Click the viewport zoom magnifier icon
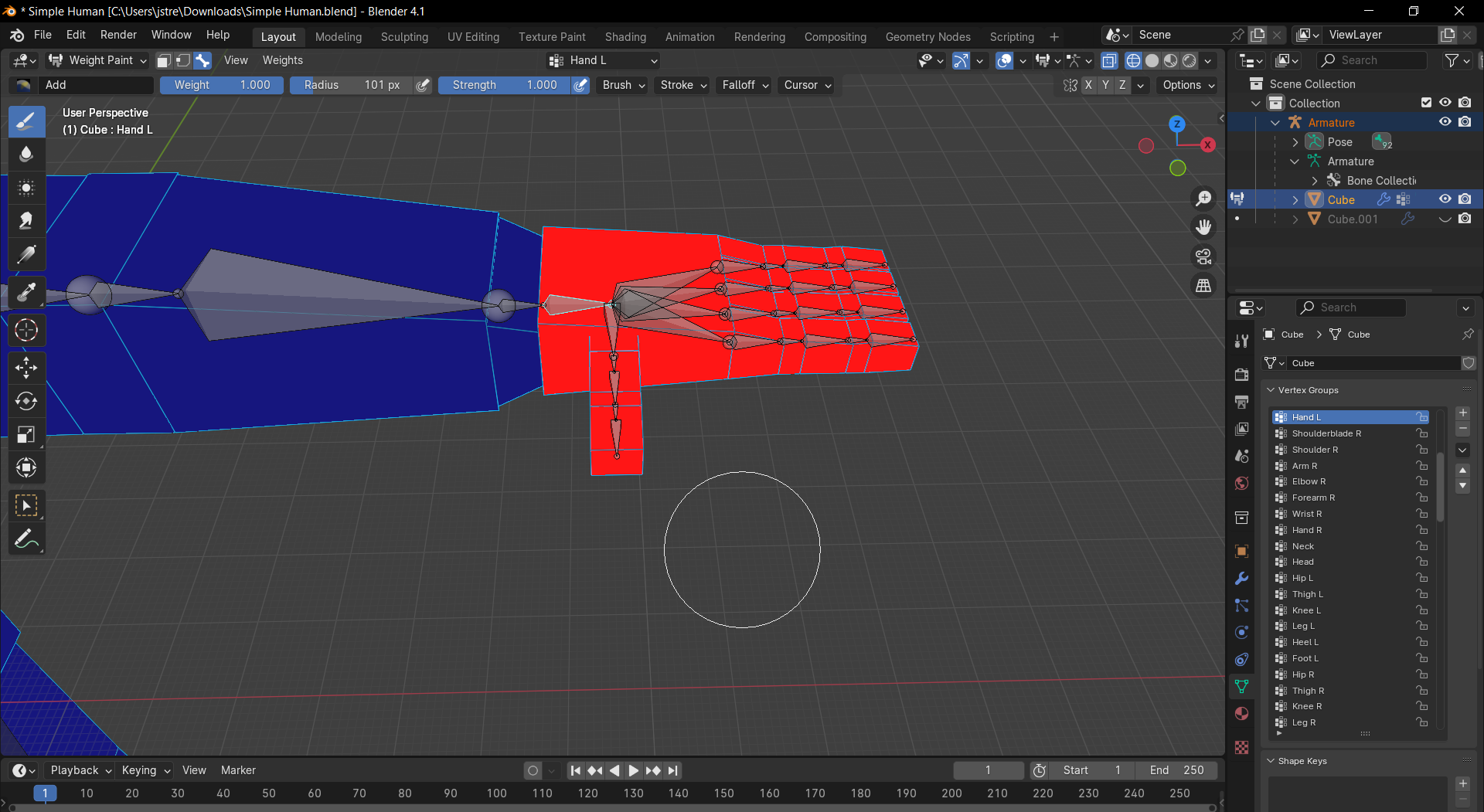Image resolution: width=1484 pixels, height=812 pixels. click(1203, 199)
